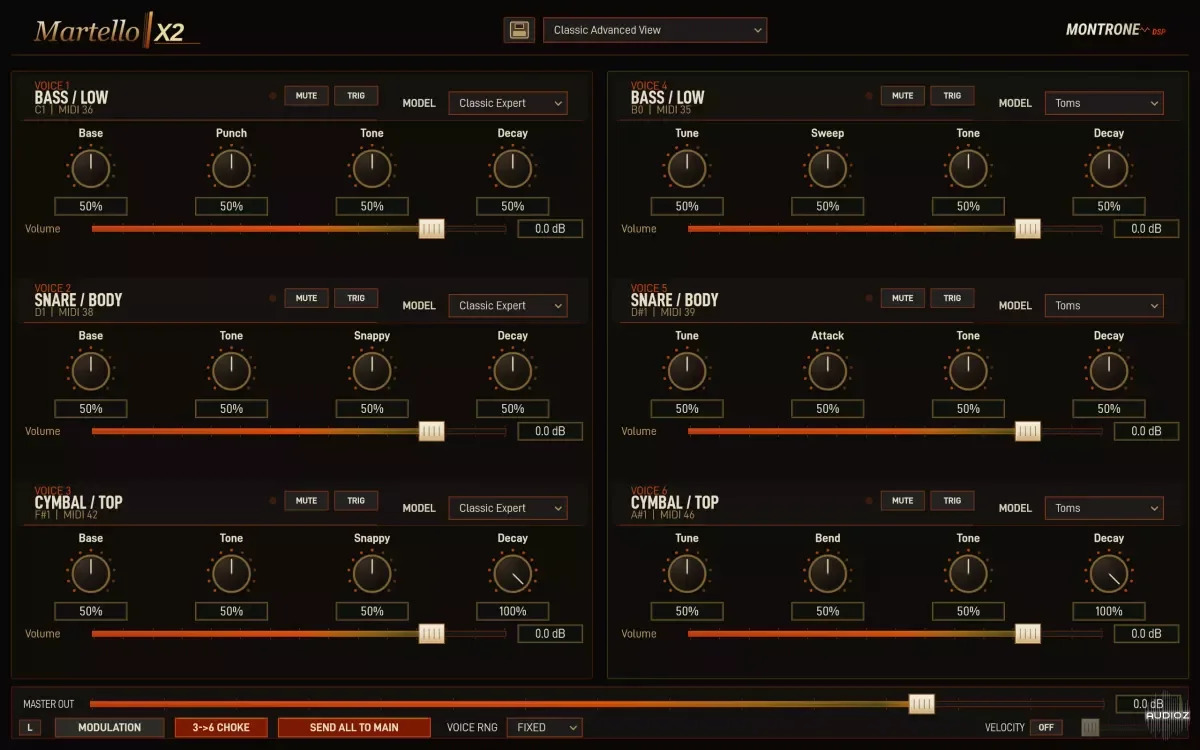Click Voice 6 Volume 0.0 dB field
1200x750 pixels.
coord(1146,634)
